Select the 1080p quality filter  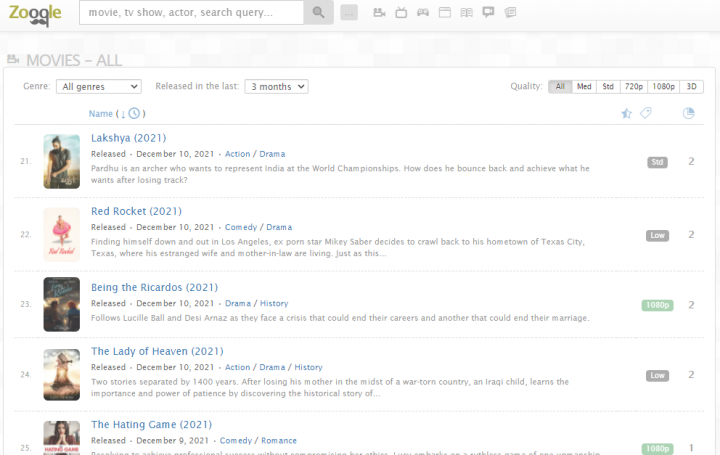click(663, 87)
